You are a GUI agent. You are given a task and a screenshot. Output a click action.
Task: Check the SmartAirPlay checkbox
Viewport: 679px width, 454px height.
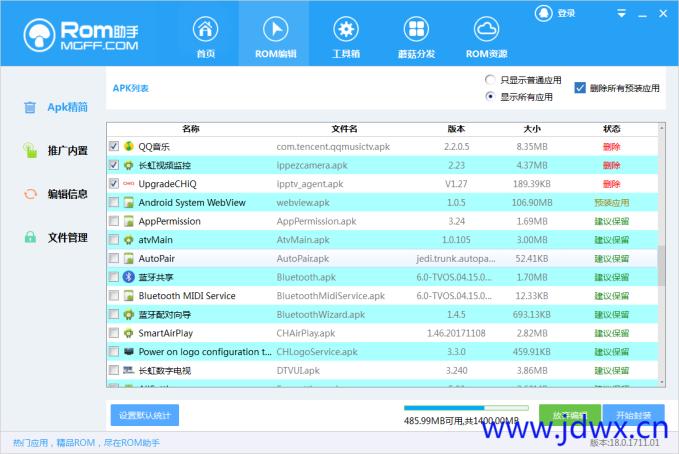click(114, 333)
